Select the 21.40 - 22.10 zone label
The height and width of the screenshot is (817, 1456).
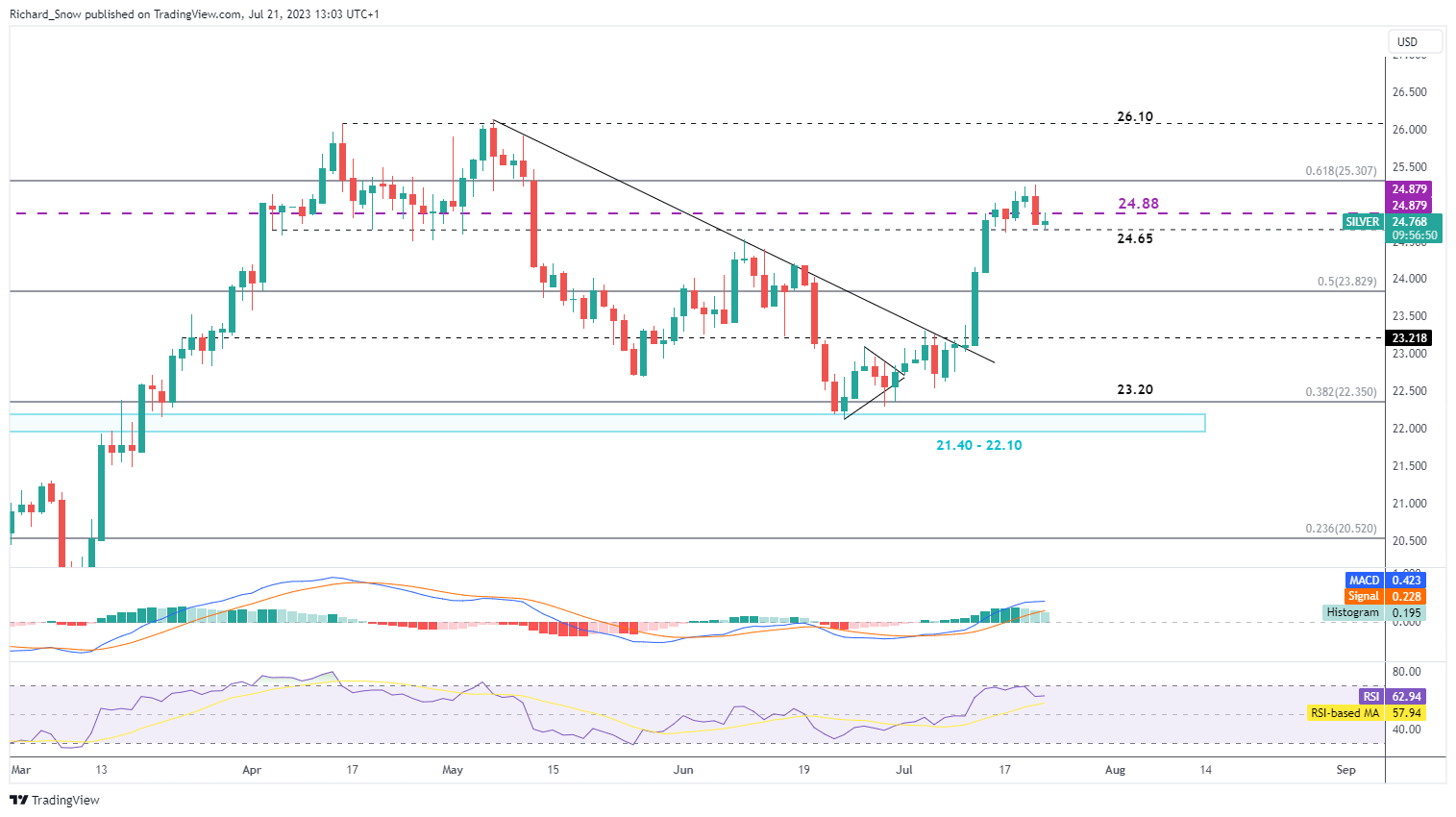979,445
